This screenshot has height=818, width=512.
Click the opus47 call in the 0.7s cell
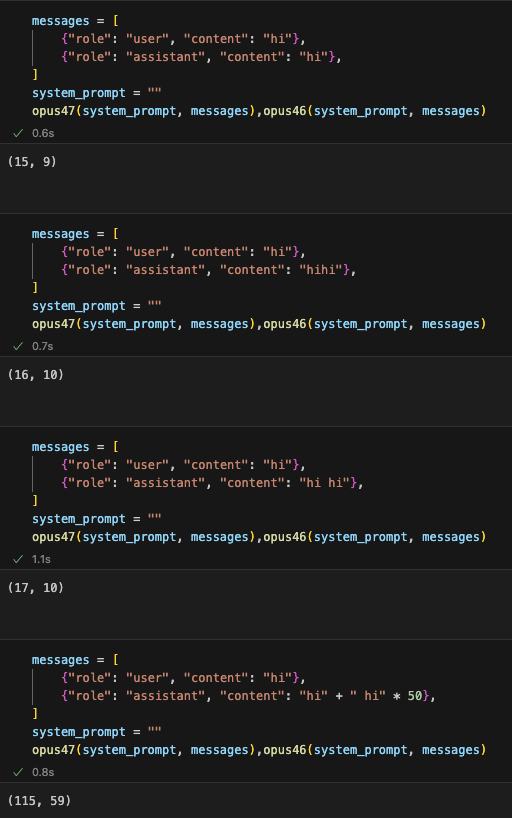[144, 324]
